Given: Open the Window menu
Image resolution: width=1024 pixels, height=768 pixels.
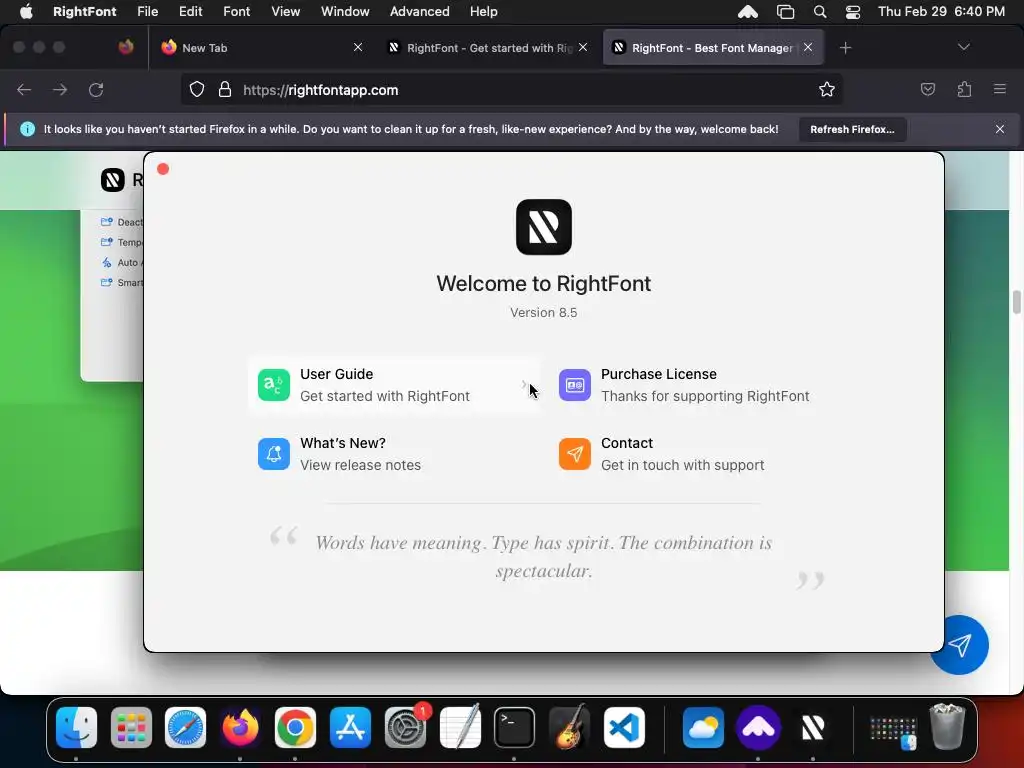Looking at the screenshot, I should point(345,11).
